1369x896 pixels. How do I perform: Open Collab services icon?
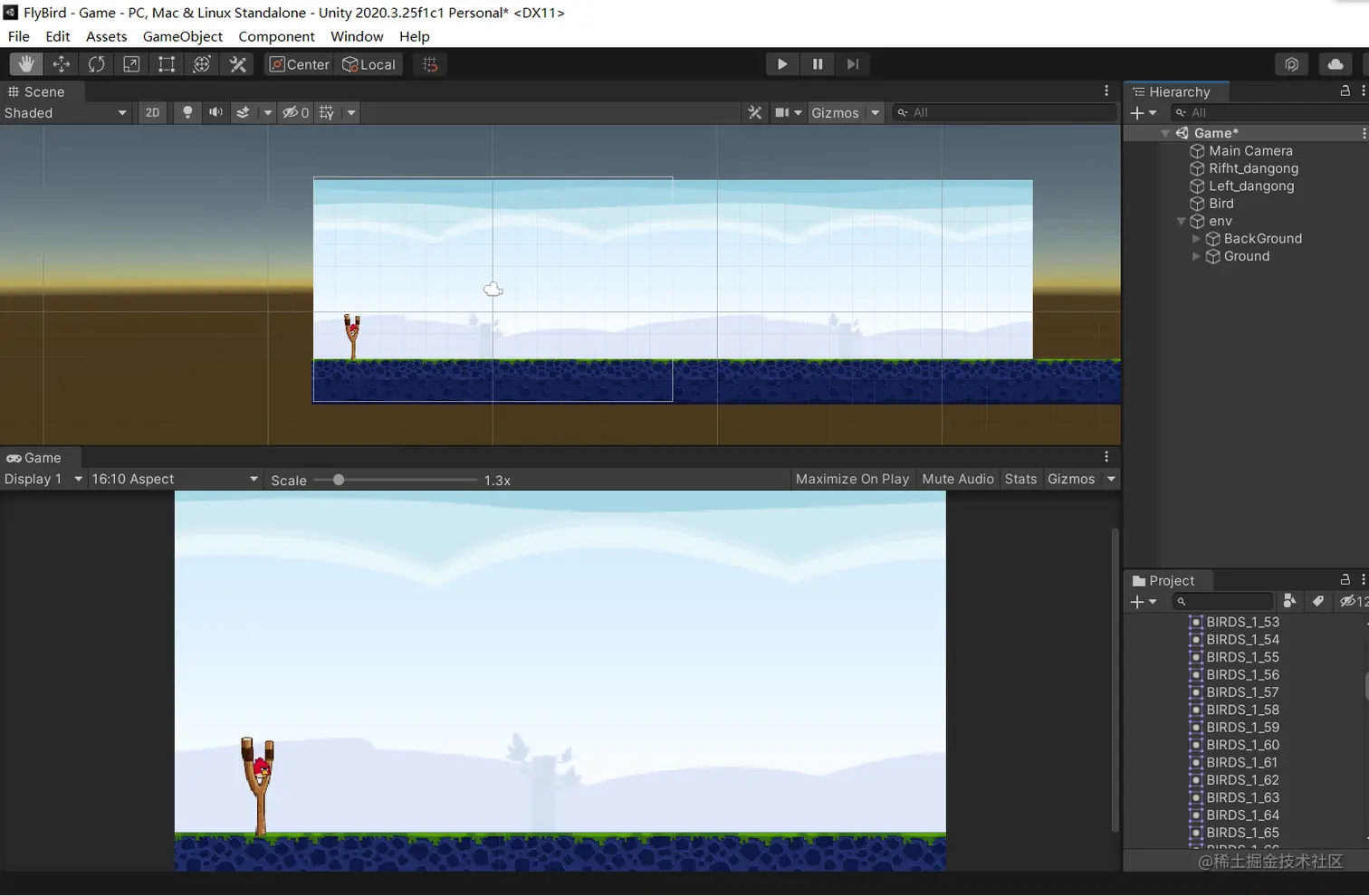1292,64
